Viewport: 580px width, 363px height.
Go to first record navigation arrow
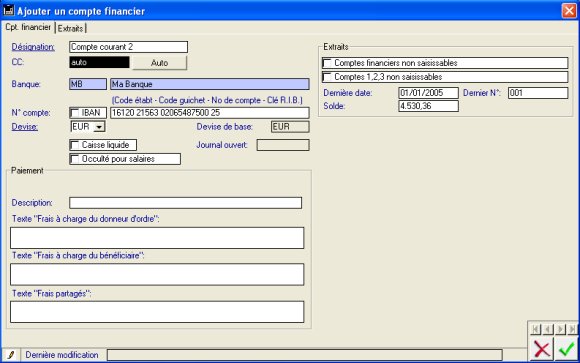pos(535,329)
